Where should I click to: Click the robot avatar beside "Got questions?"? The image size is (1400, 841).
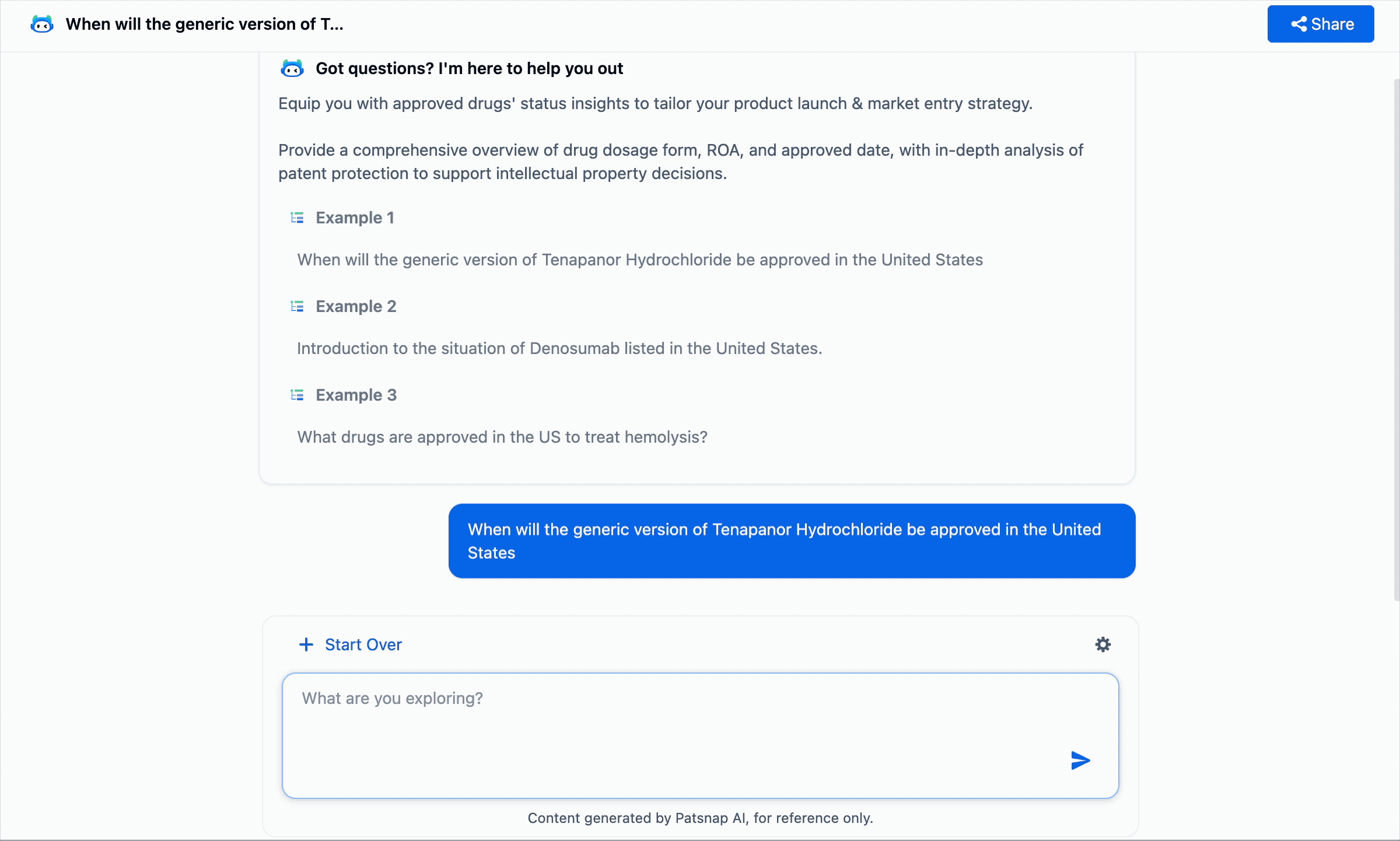coord(292,69)
